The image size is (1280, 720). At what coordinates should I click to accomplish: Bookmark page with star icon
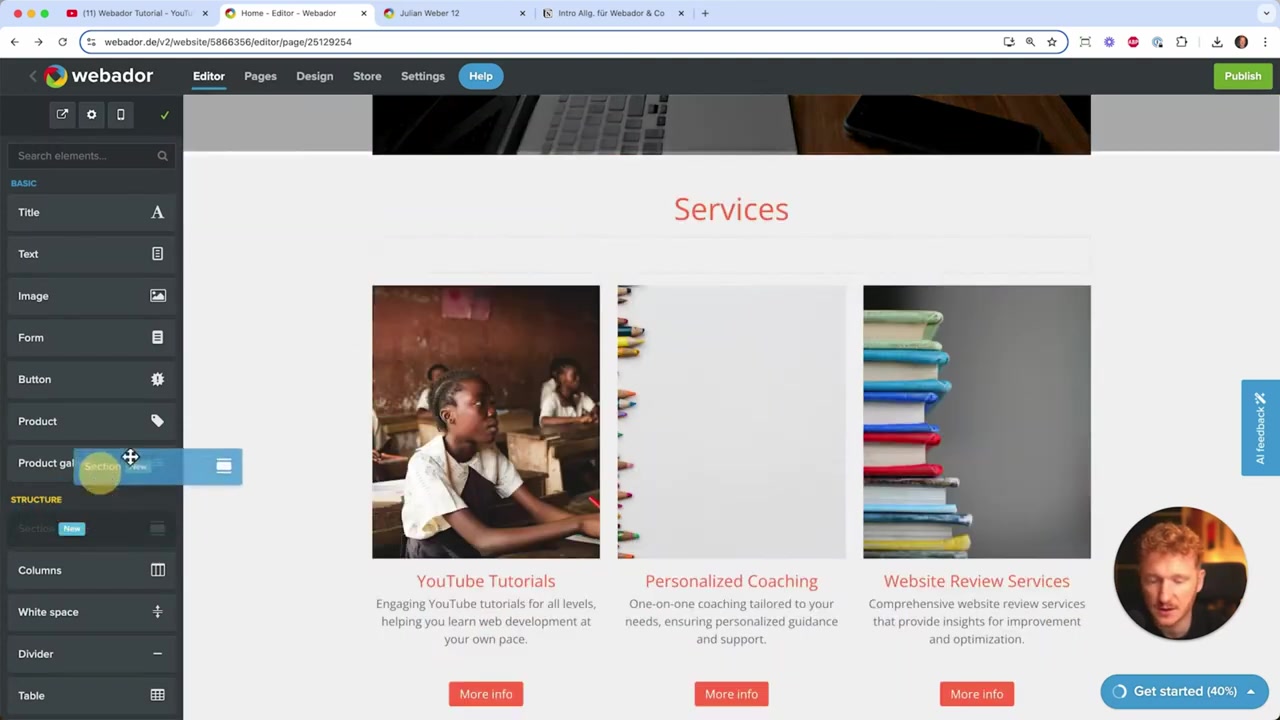click(1052, 42)
